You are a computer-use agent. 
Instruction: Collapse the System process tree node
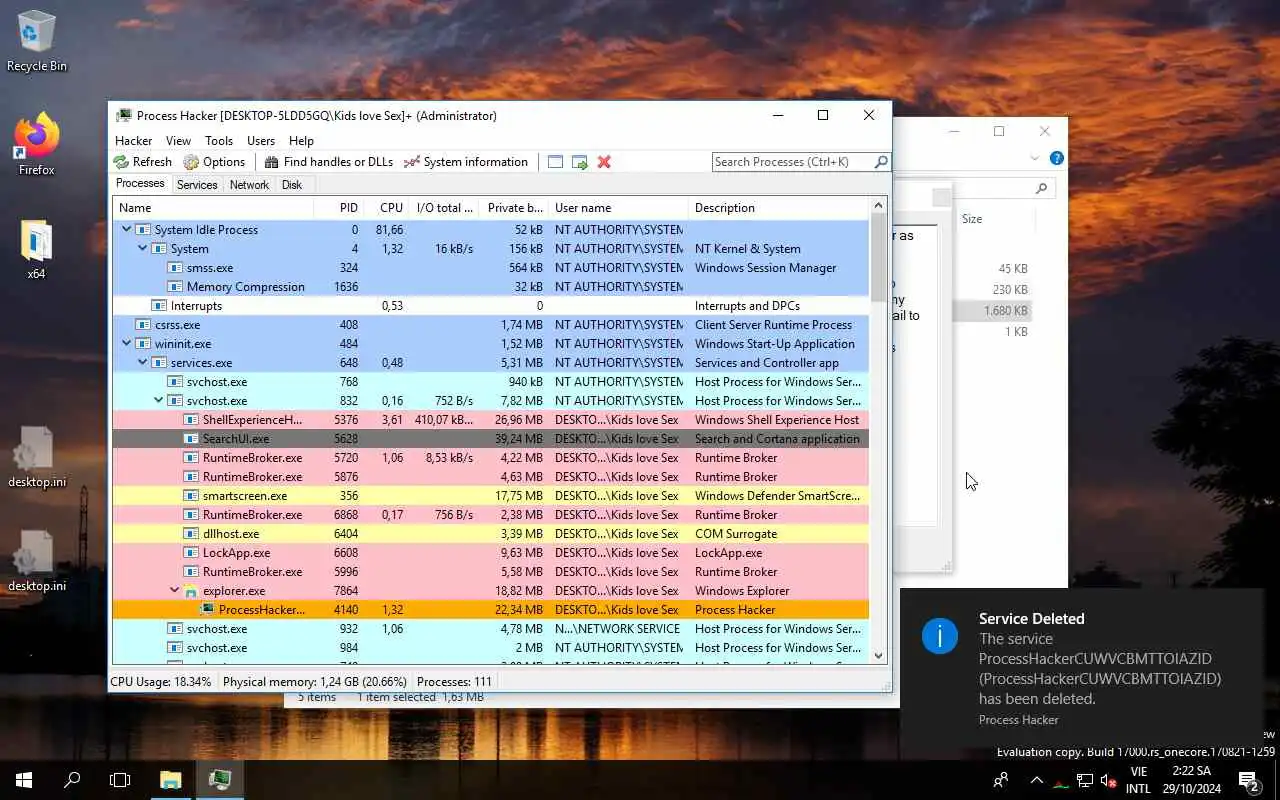(x=142, y=249)
